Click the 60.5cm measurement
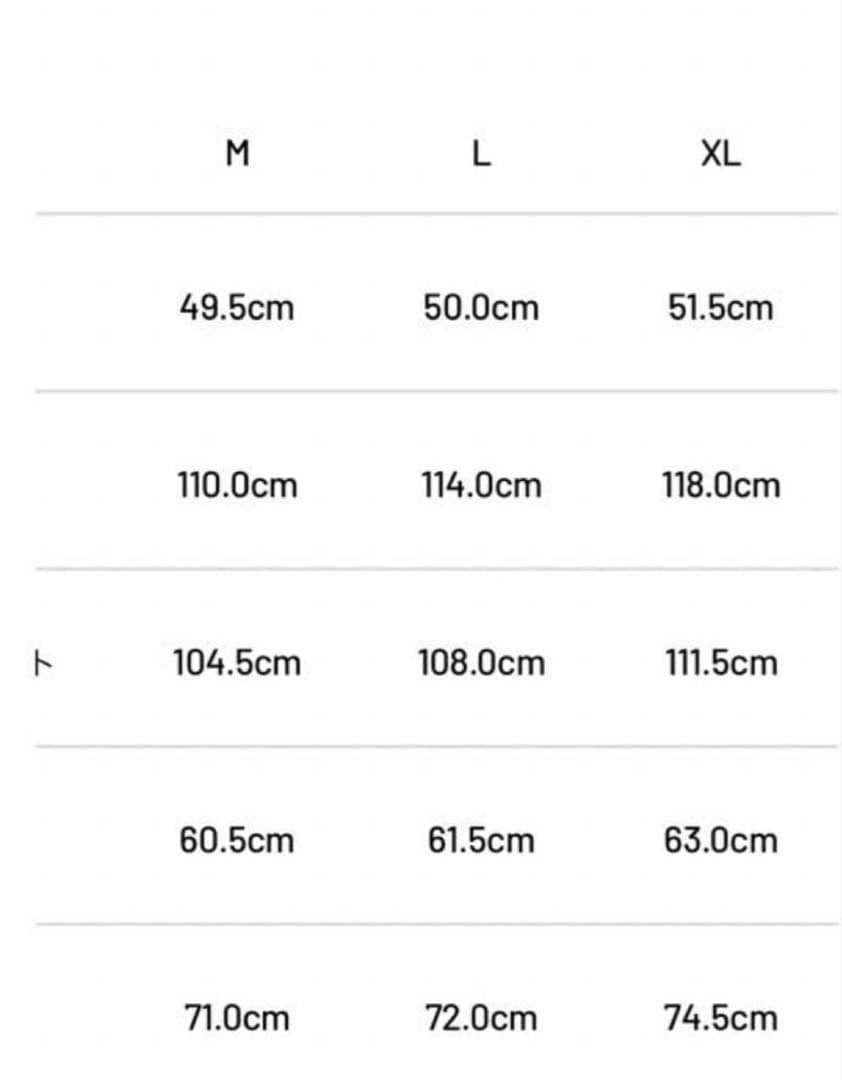 237,840
